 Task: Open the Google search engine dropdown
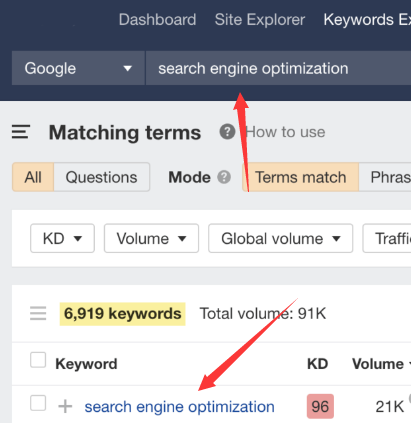click(x=78, y=68)
